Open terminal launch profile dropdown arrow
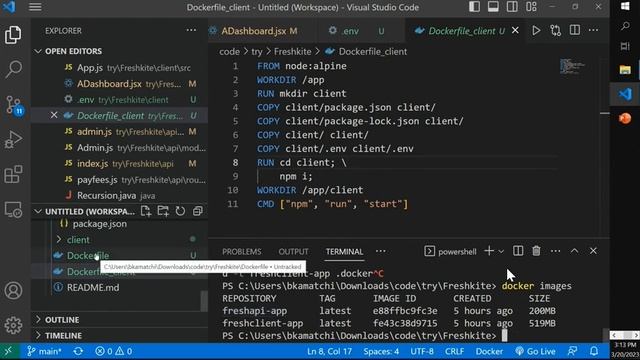The height and width of the screenshot is (360, 640). [x=501, y=251]
